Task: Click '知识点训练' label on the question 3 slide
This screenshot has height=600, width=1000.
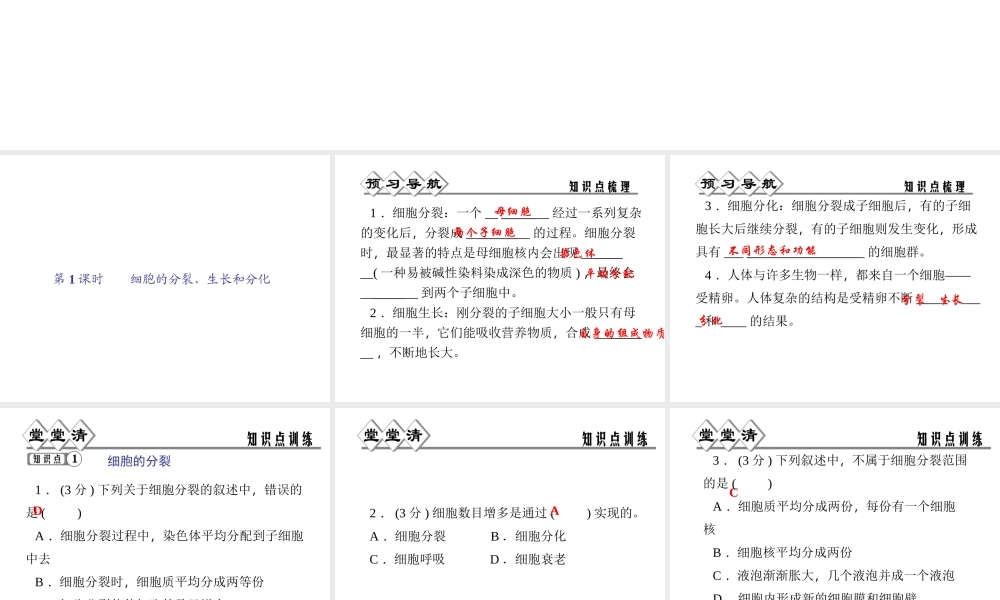Action: pos(950,439)
